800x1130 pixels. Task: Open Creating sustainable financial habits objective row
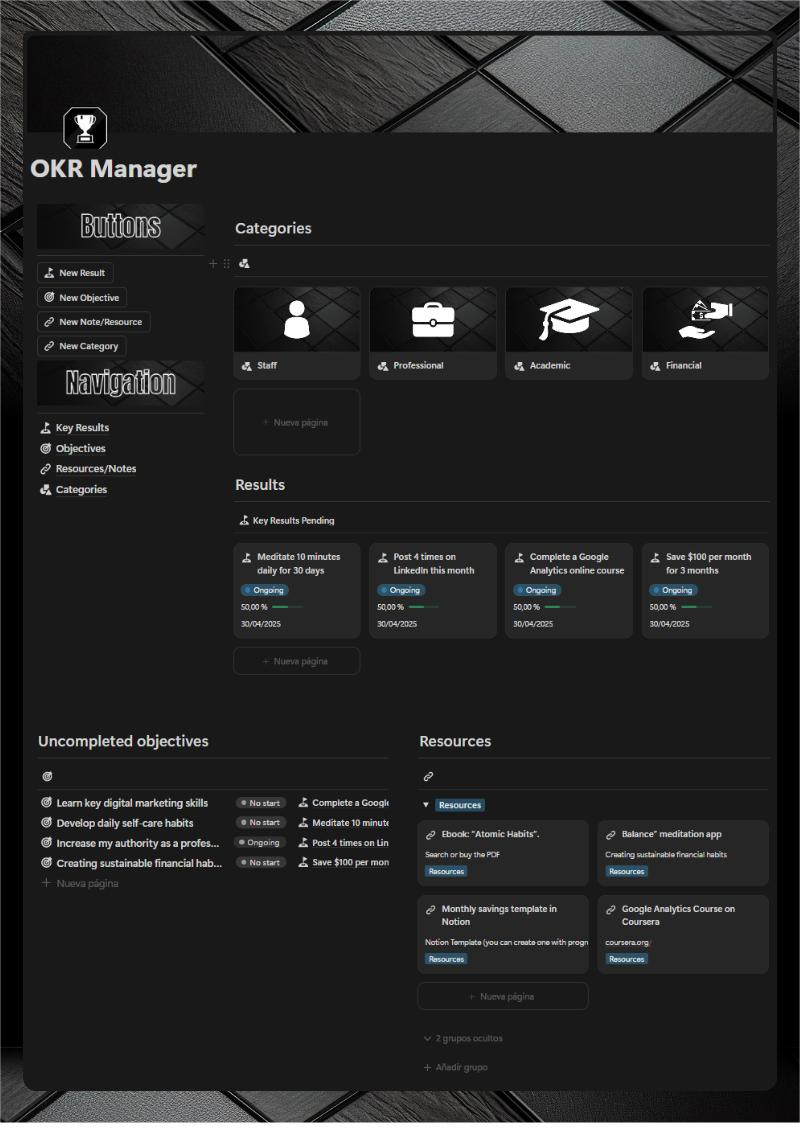point(139,863)
